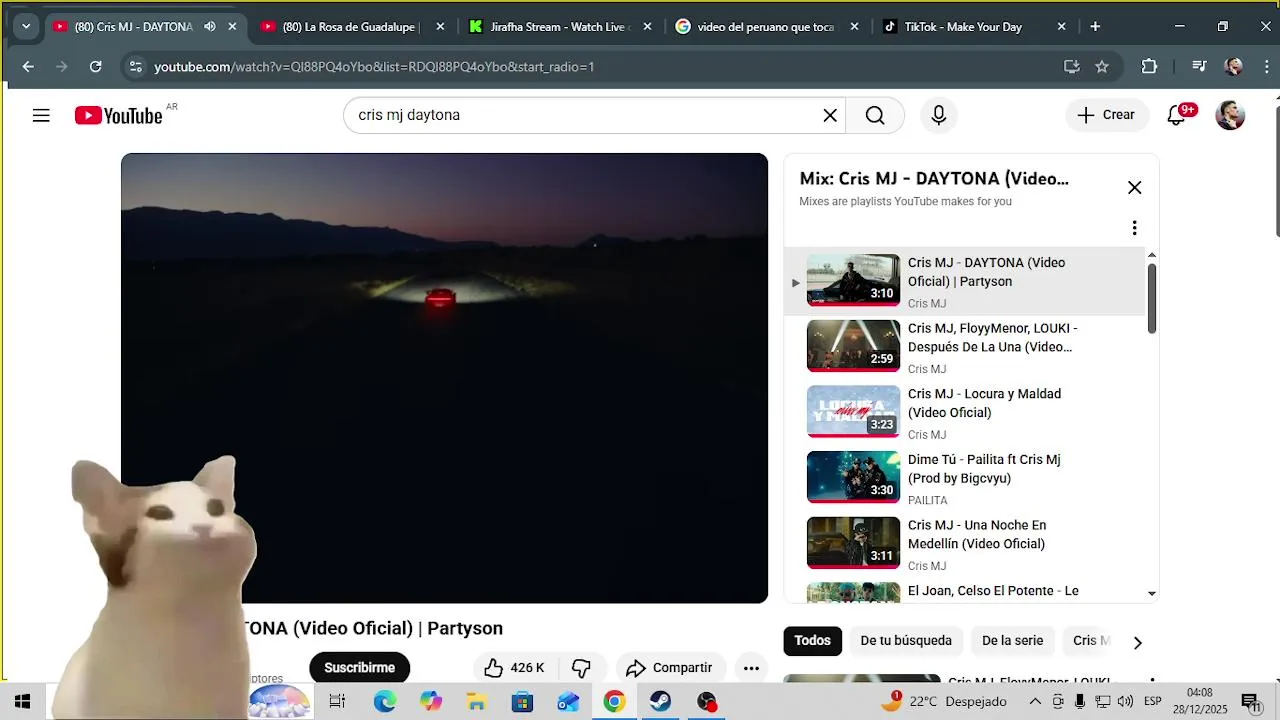
Task: Open File Explorer from taskbar
Action: (x=476, y=702)
